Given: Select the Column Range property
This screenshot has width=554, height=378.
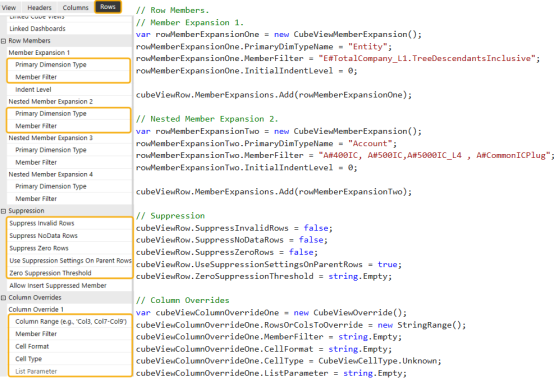Looking at the screenshot, I should pos(70,322).
